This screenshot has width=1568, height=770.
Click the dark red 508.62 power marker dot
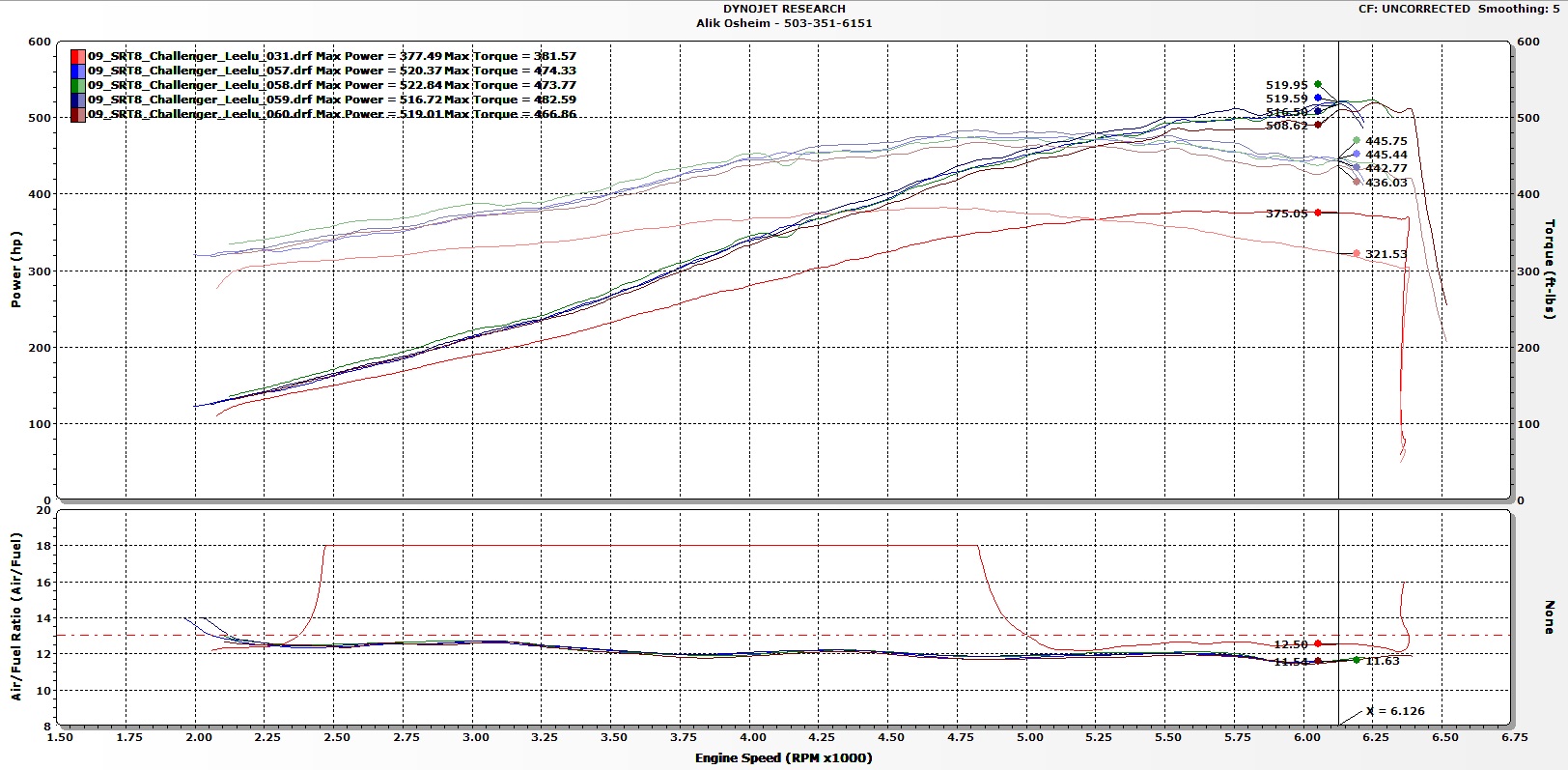point(1318,125)
